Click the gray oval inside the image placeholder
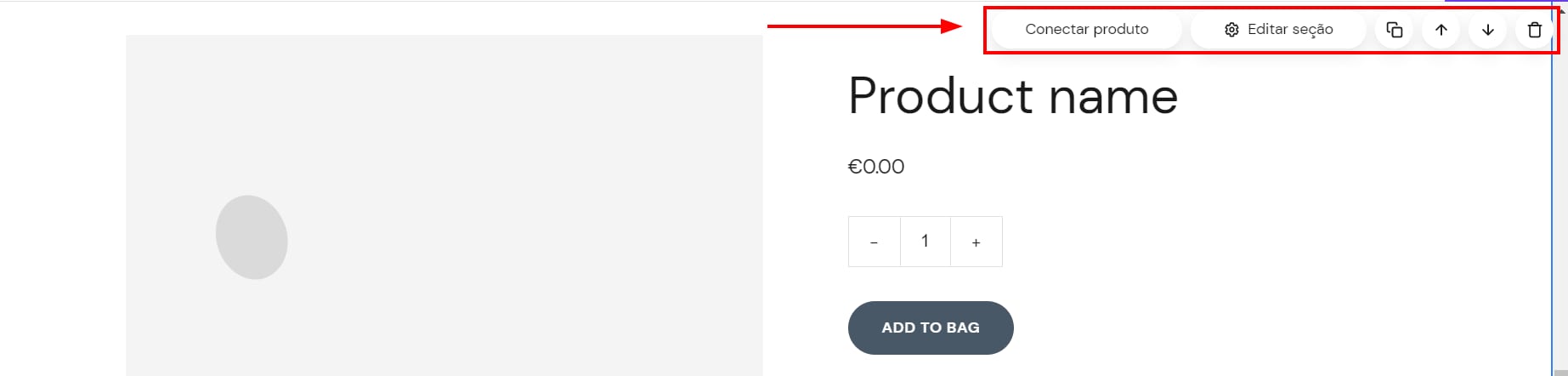Viewport: 1568px width, 376px height. (x=252, y=237)
